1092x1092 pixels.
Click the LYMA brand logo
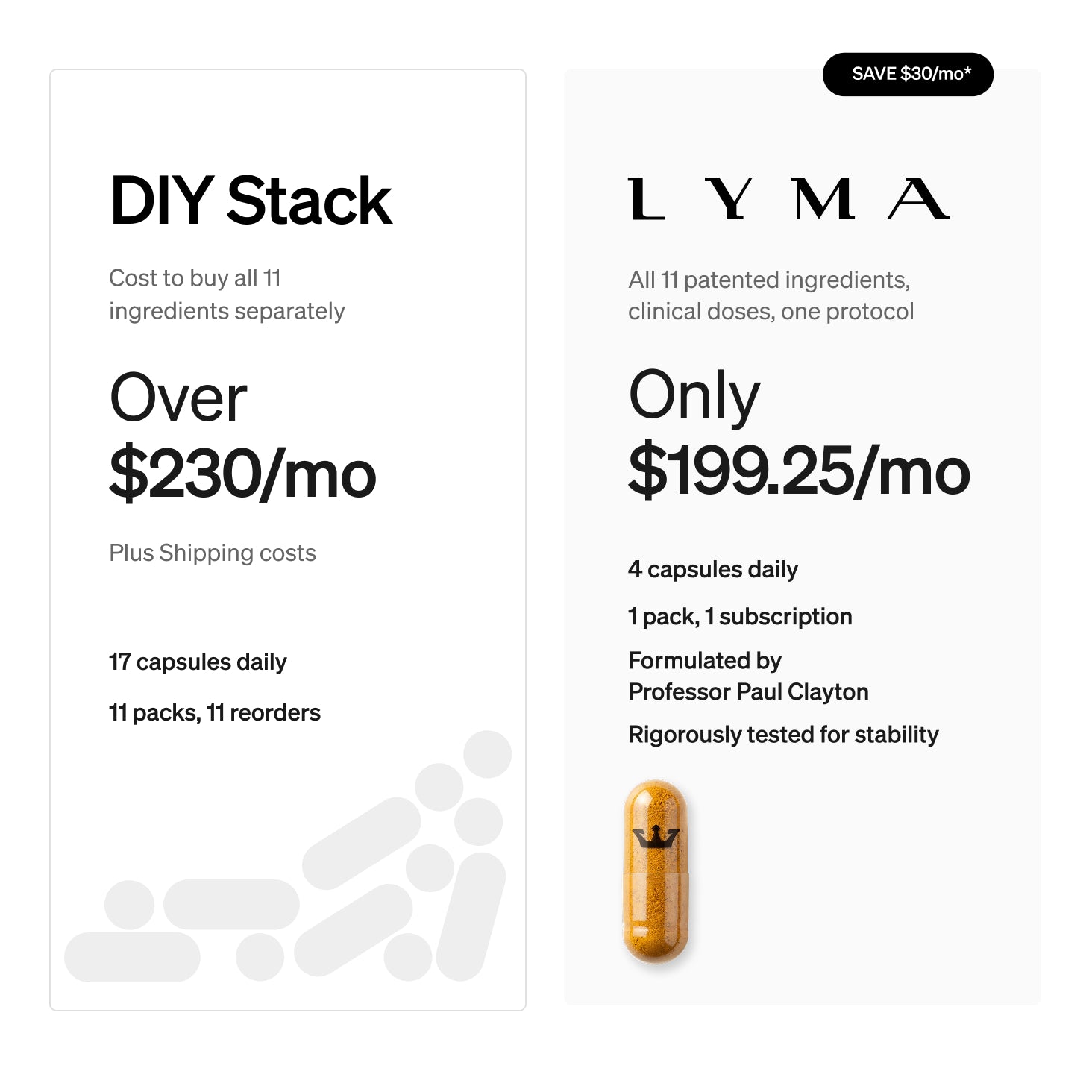788,199
